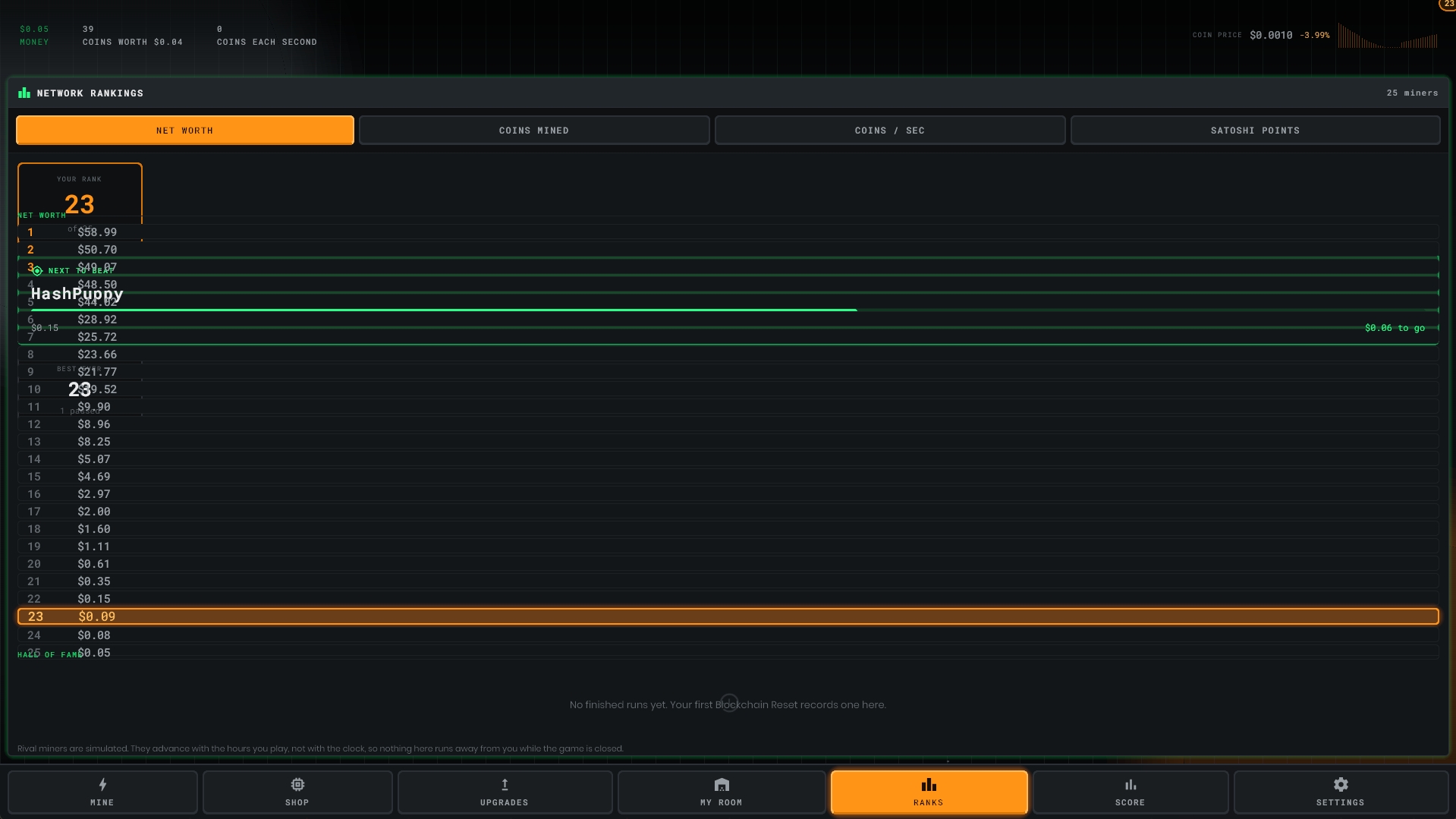
Task: Click the SCORE label in bottom bar
Action: click(x=1131, y=802)
